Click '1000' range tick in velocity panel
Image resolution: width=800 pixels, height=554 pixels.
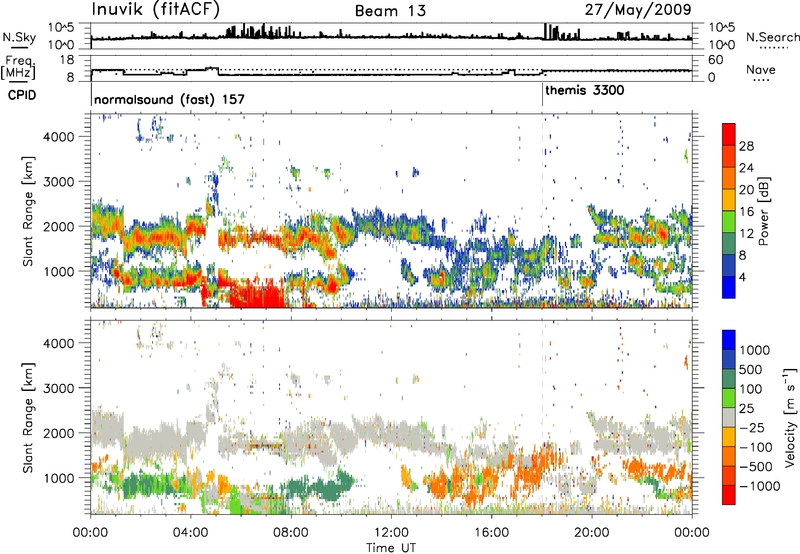click(58, 478)
